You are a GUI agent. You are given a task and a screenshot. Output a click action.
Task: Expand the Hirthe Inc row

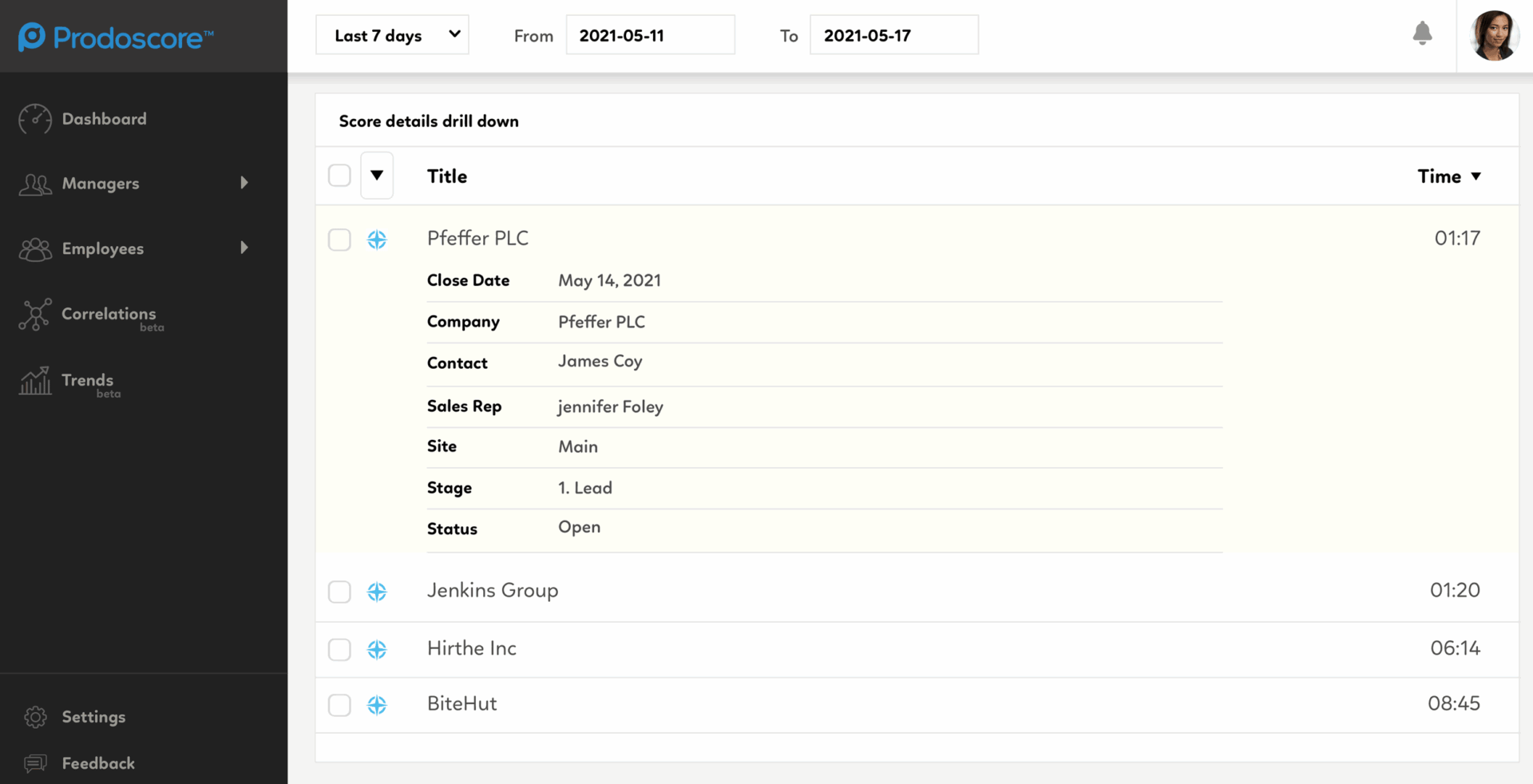coord(917,648)
